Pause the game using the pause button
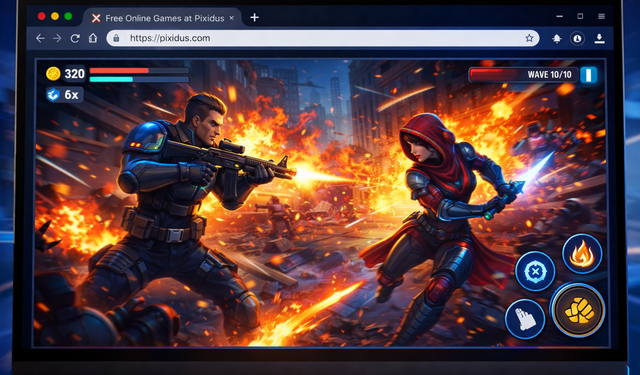 click(589, 75)
